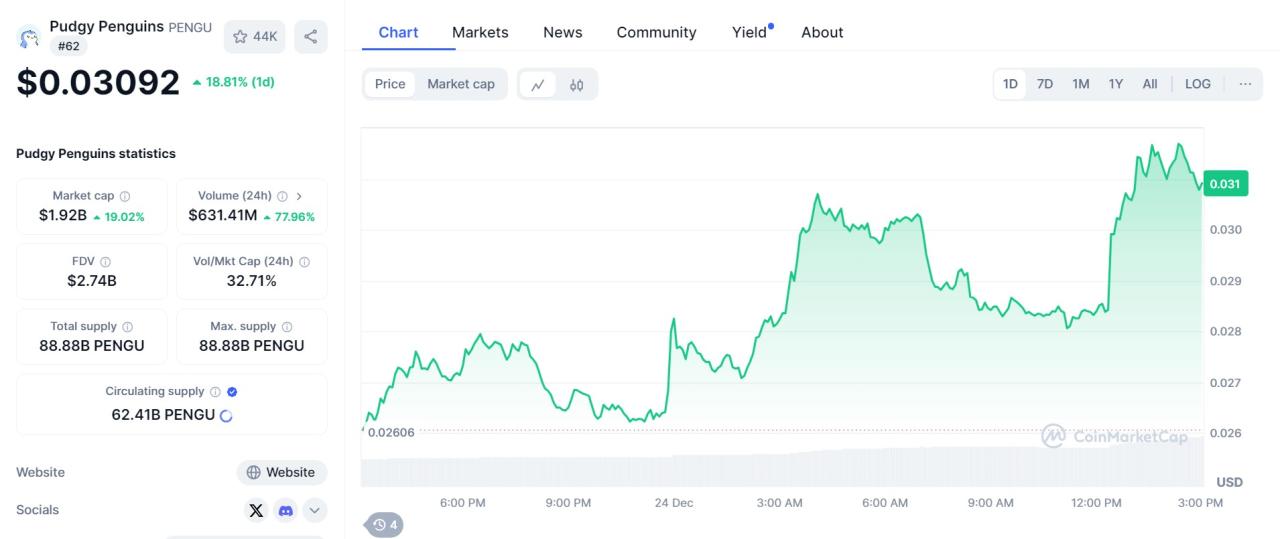Click the Pudgy Penguins coin logo
1280x539 pixels.
[x=29, y=38]
